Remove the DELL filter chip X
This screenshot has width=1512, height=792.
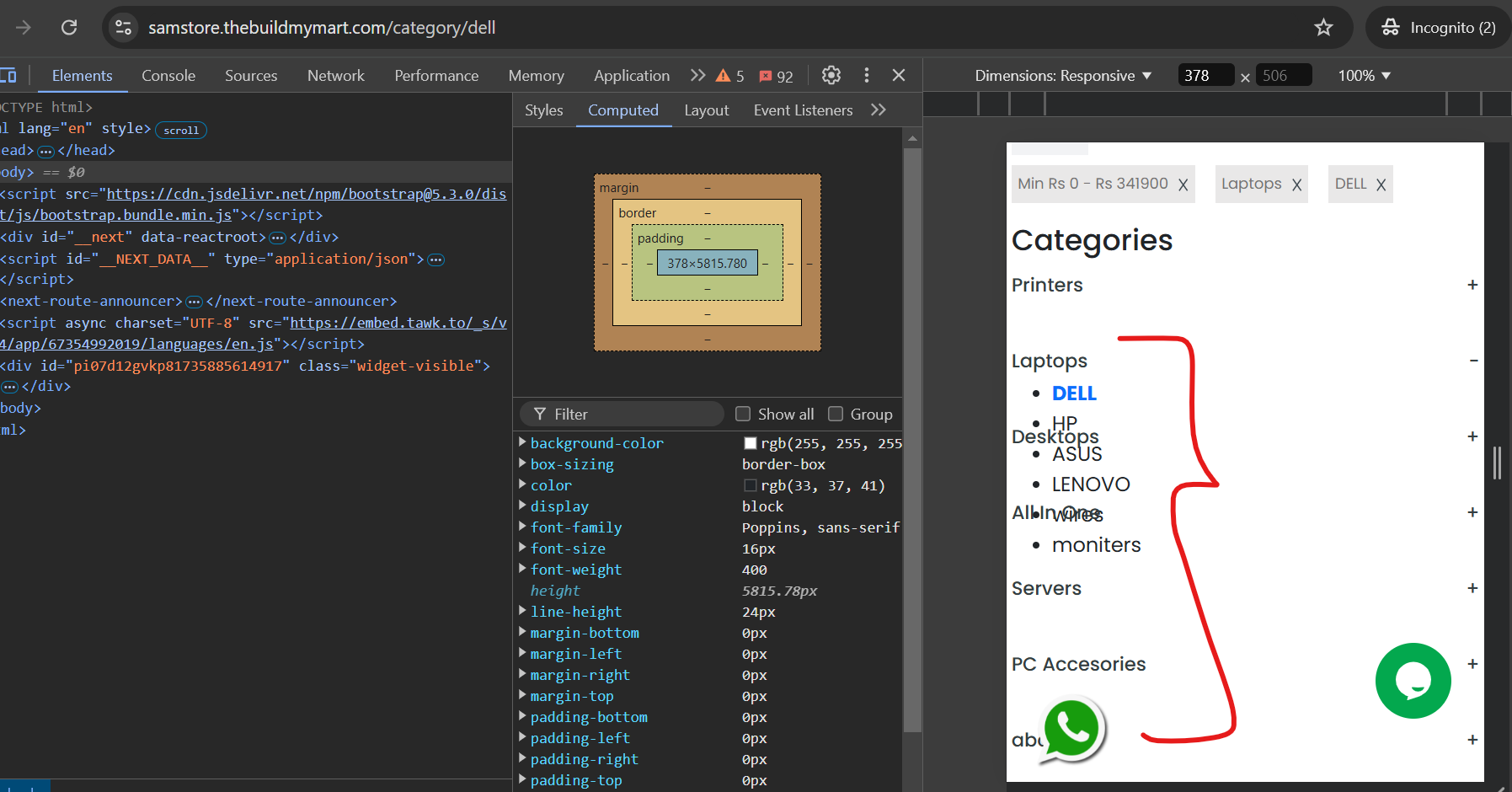coord(1381,185)
